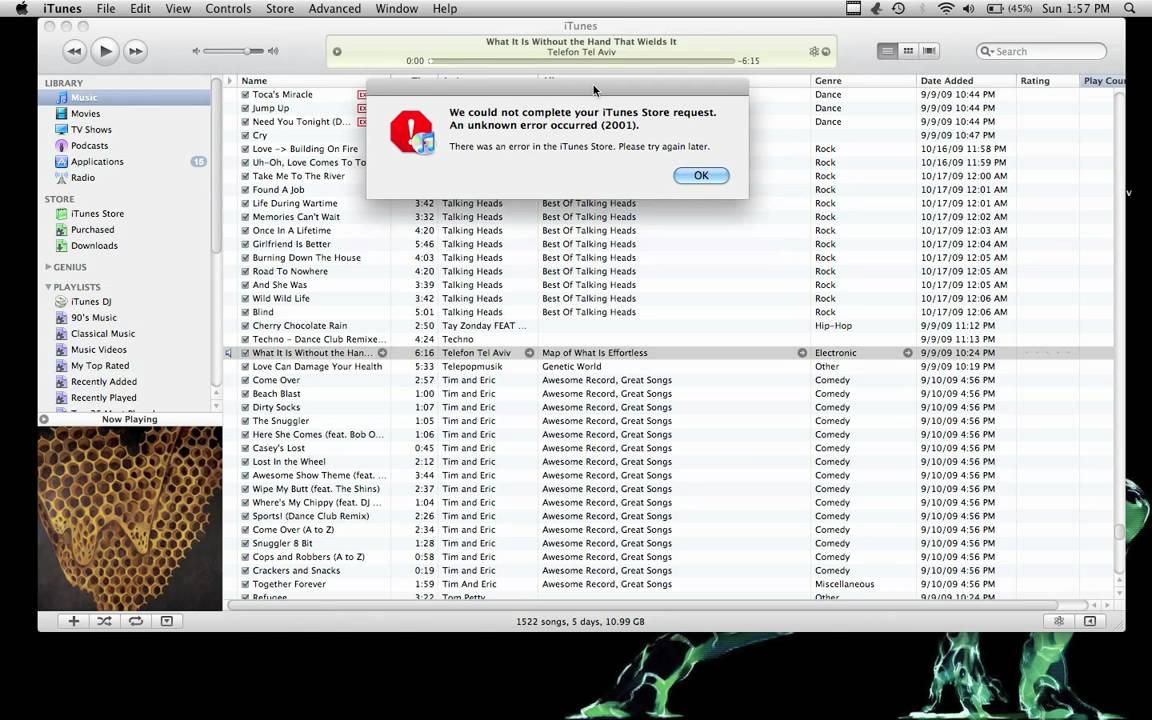Click the song progress bar
The width and height of the screenshot is (1152, 720).
click(582, 61)
